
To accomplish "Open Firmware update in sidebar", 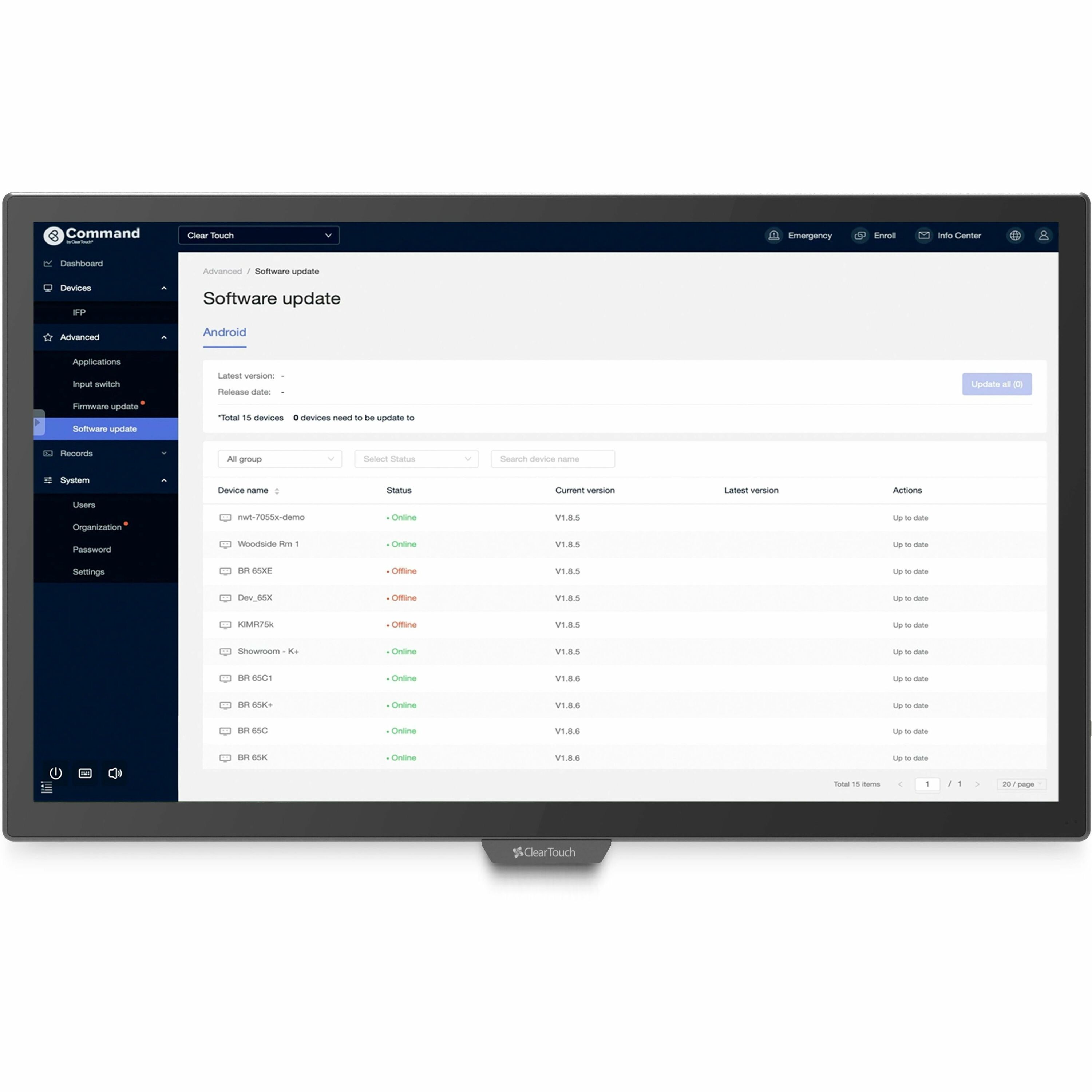I will pyautogui.click(x=105, y=406).
